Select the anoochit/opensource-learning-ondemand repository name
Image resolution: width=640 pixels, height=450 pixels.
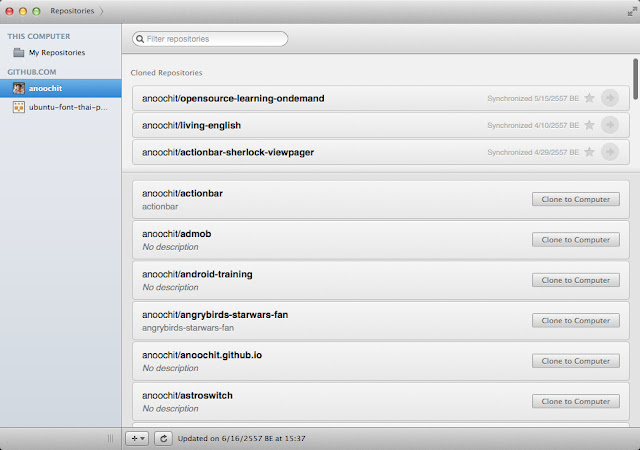[233, 98]
